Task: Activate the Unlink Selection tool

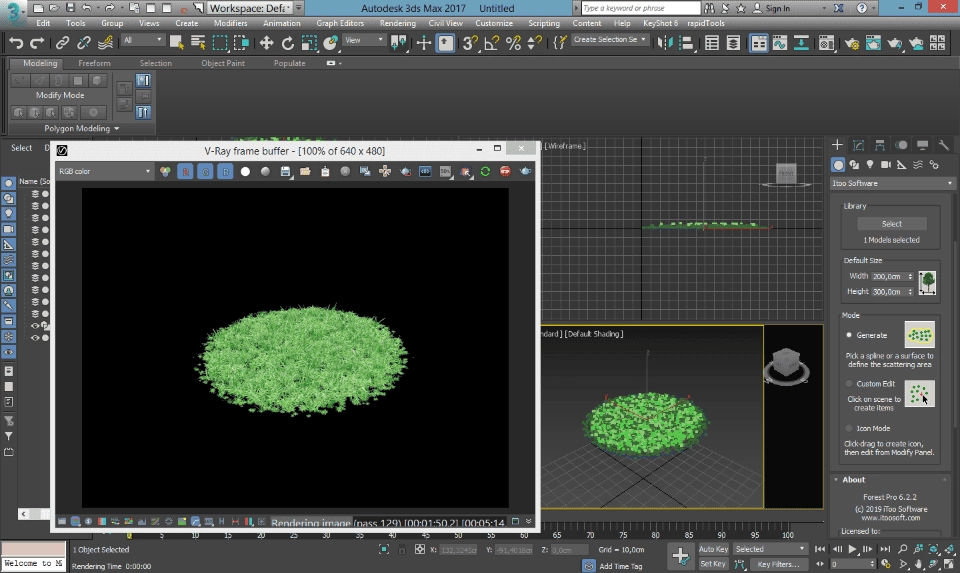Action: point(84,43)
